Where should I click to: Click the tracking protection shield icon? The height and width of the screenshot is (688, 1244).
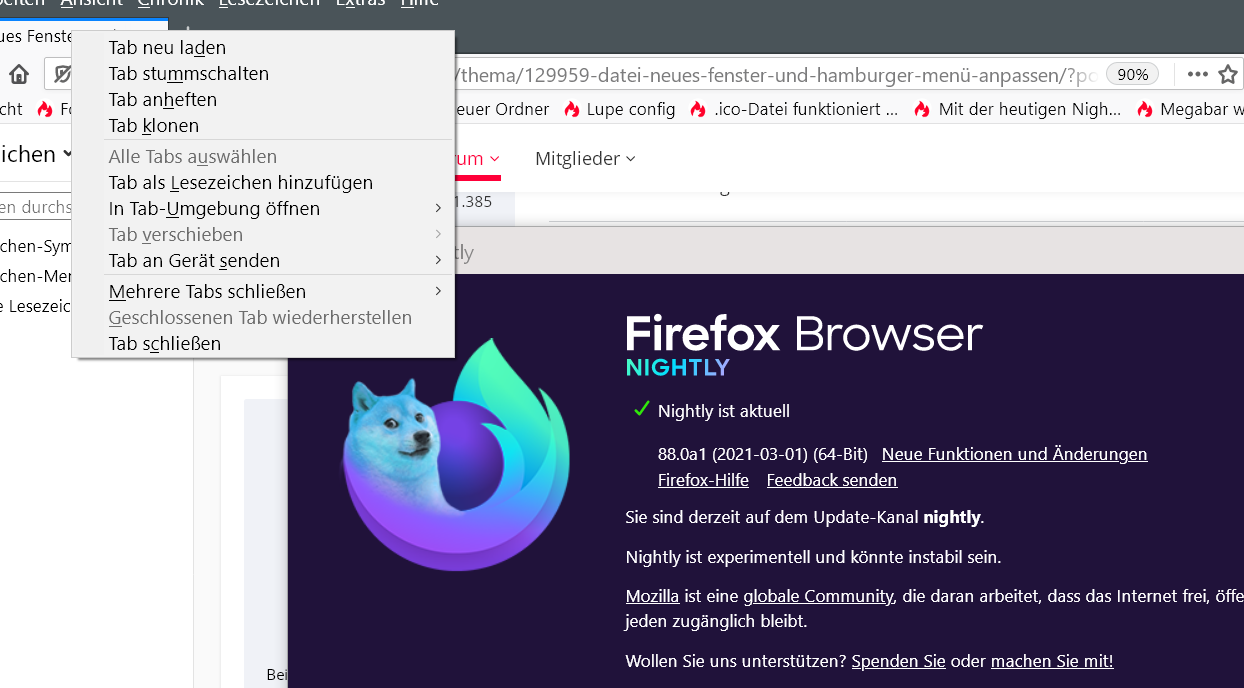pyautogui.click(x=63, y=74)
